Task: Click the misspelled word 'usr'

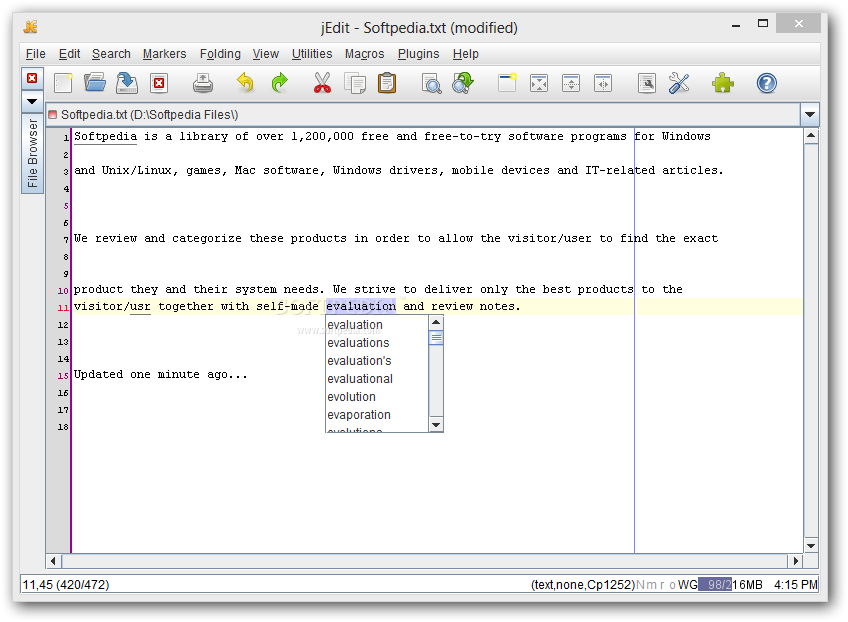Action: pos(141,307)
